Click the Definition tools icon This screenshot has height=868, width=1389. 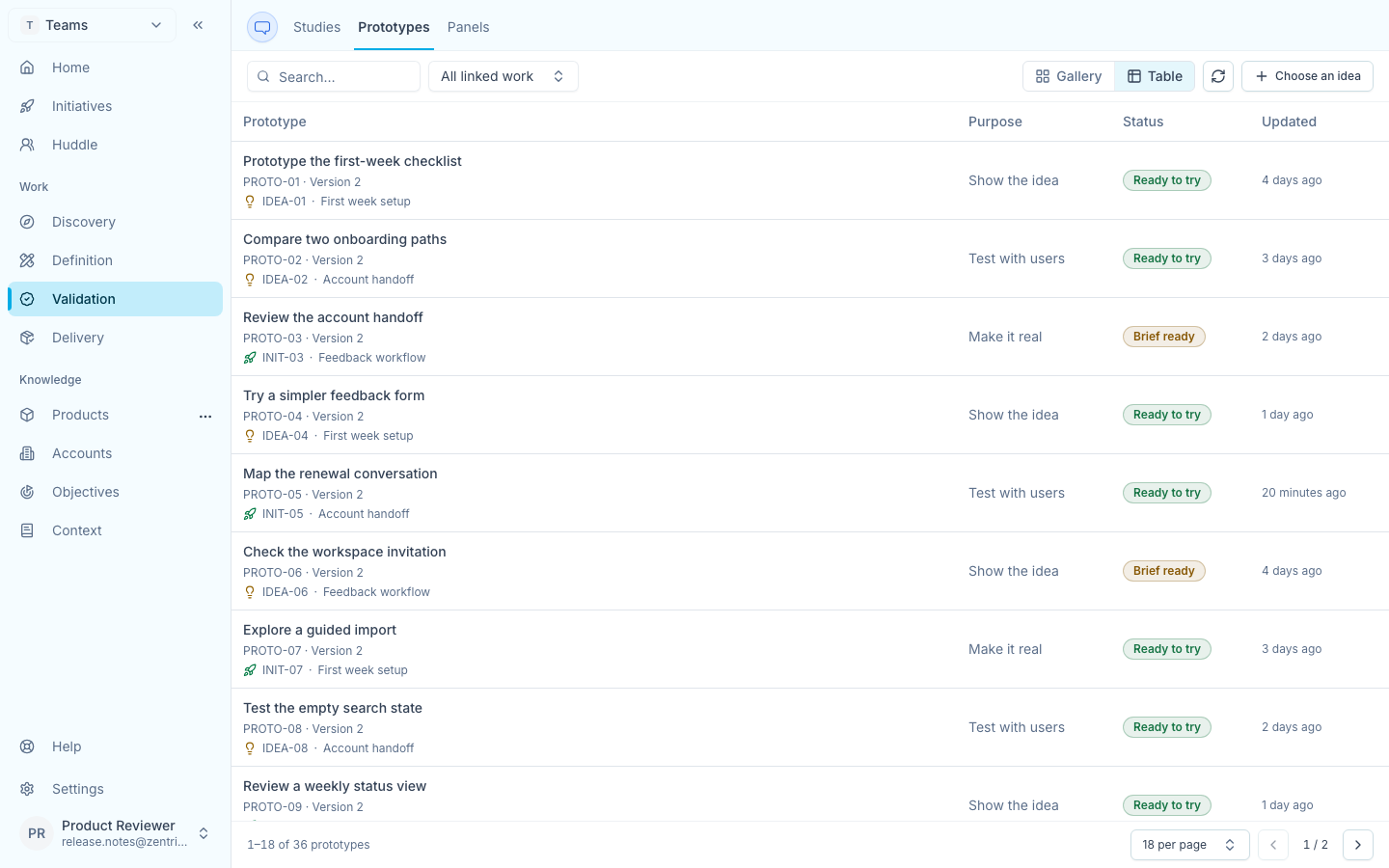coord(27,260)
